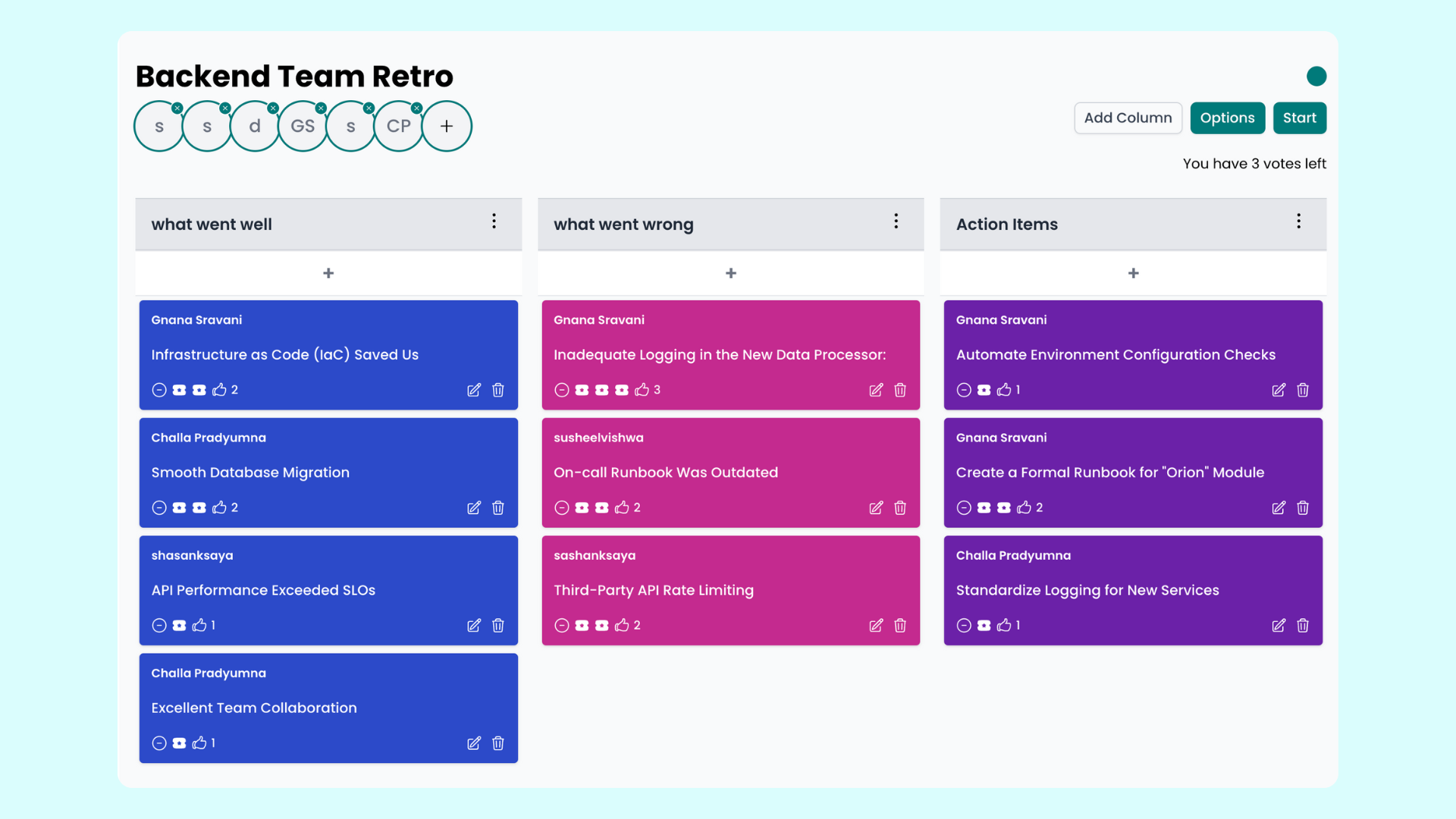
Task: Click the Add Column button
Action: [1128, 118]
